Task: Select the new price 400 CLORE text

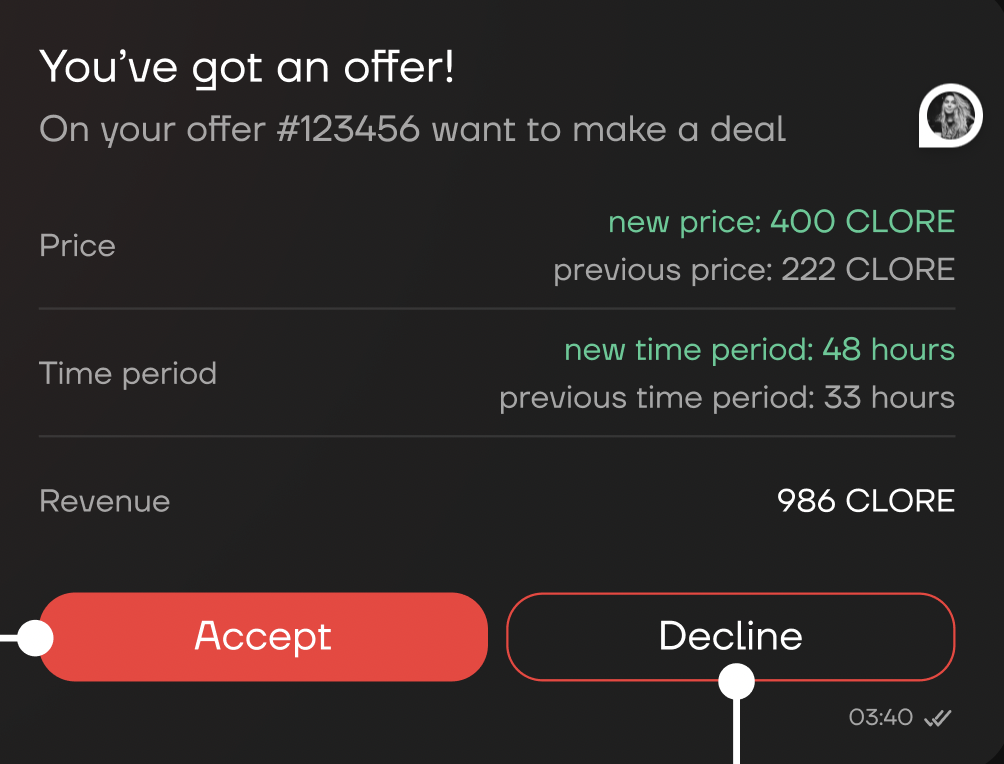Action: pyautogui.click(x=781, y=221)
